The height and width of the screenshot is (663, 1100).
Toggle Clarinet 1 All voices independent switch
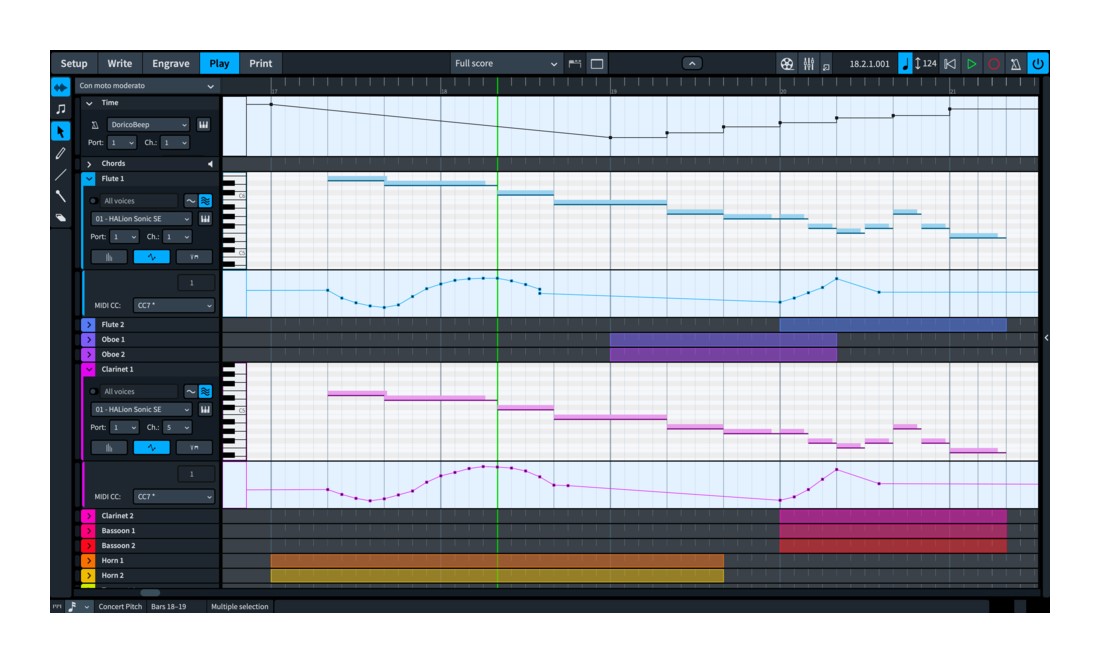pyautogui.click(x=93, y=391)
